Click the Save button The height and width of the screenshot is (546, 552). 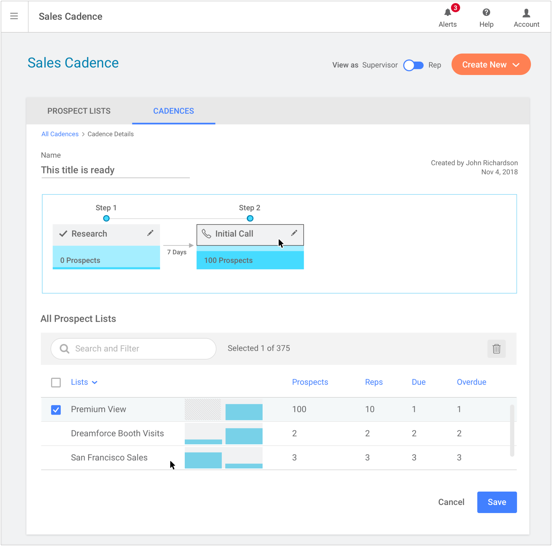[x=497, y=502]
